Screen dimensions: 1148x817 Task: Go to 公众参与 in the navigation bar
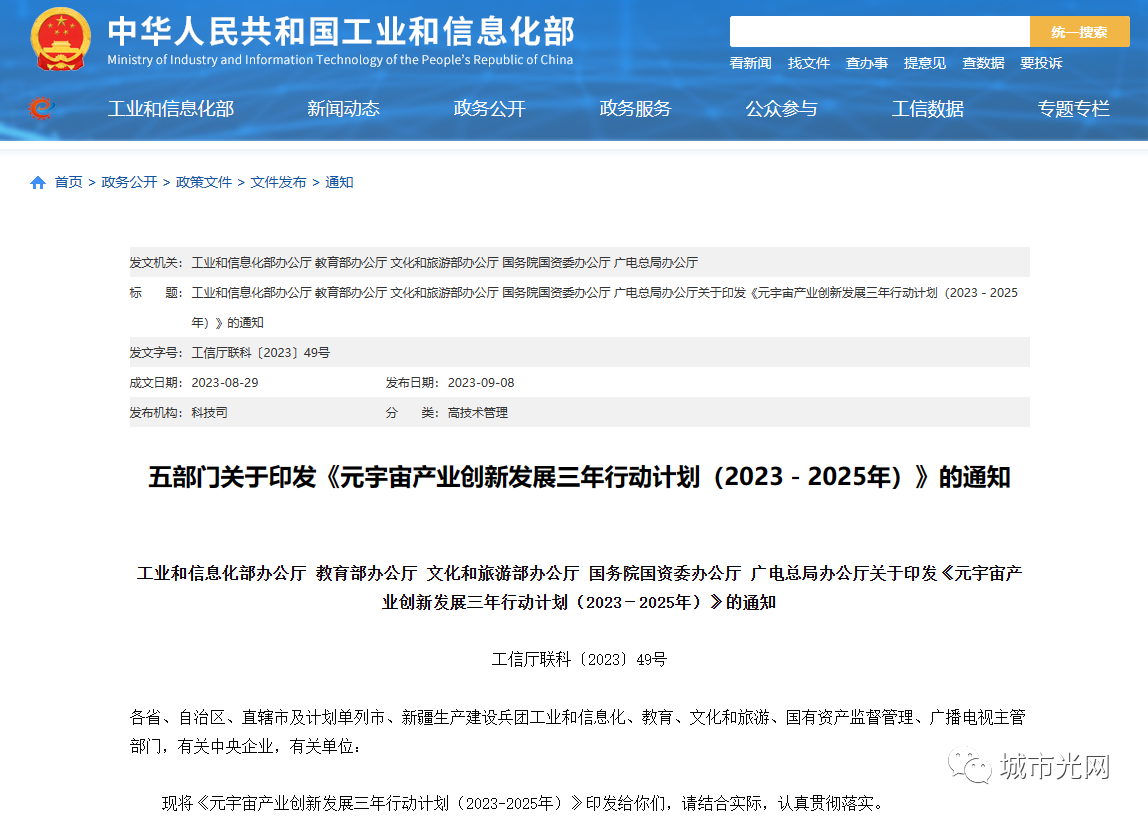[x=781, y=109]
